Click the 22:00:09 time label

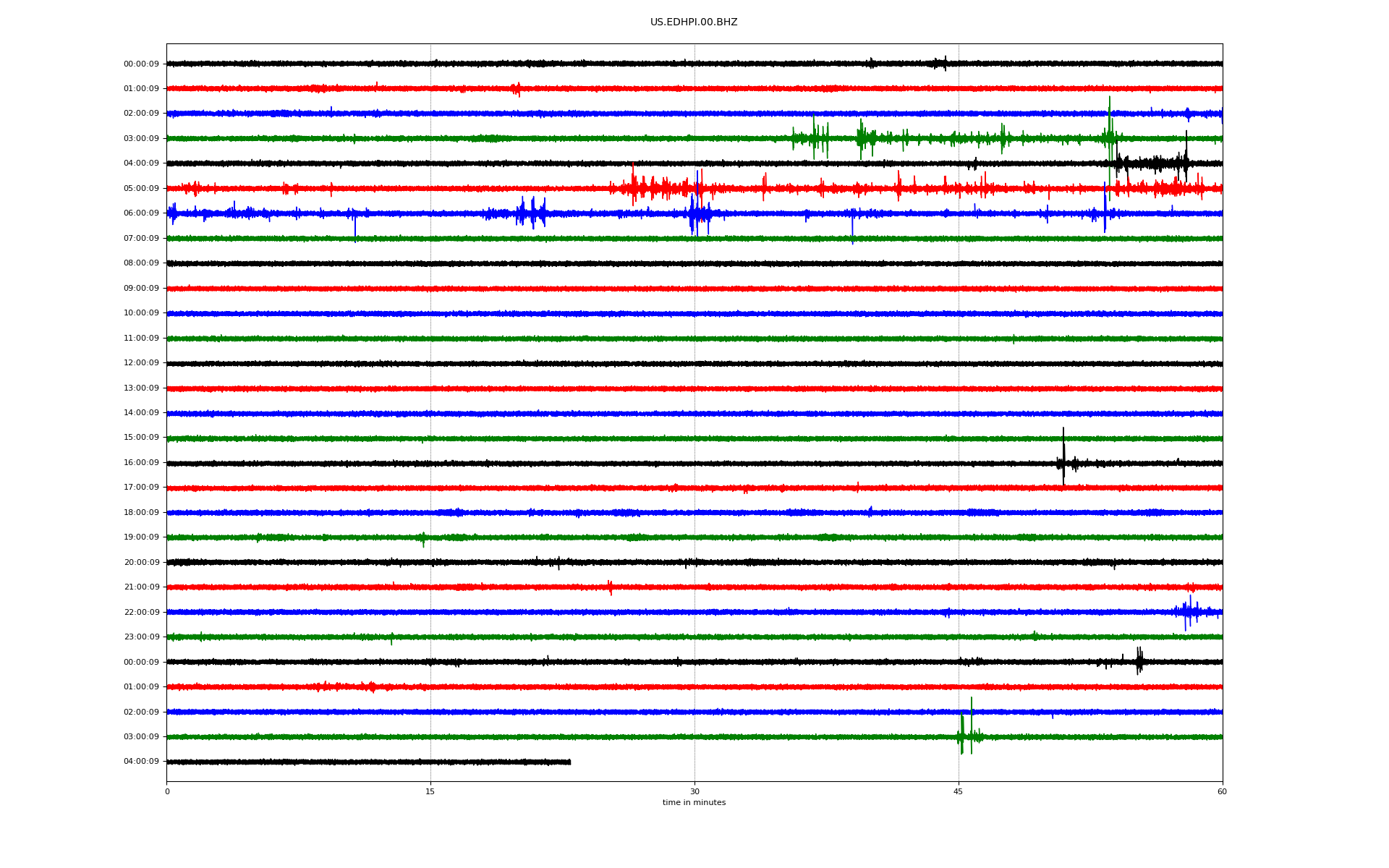(141, 613)
